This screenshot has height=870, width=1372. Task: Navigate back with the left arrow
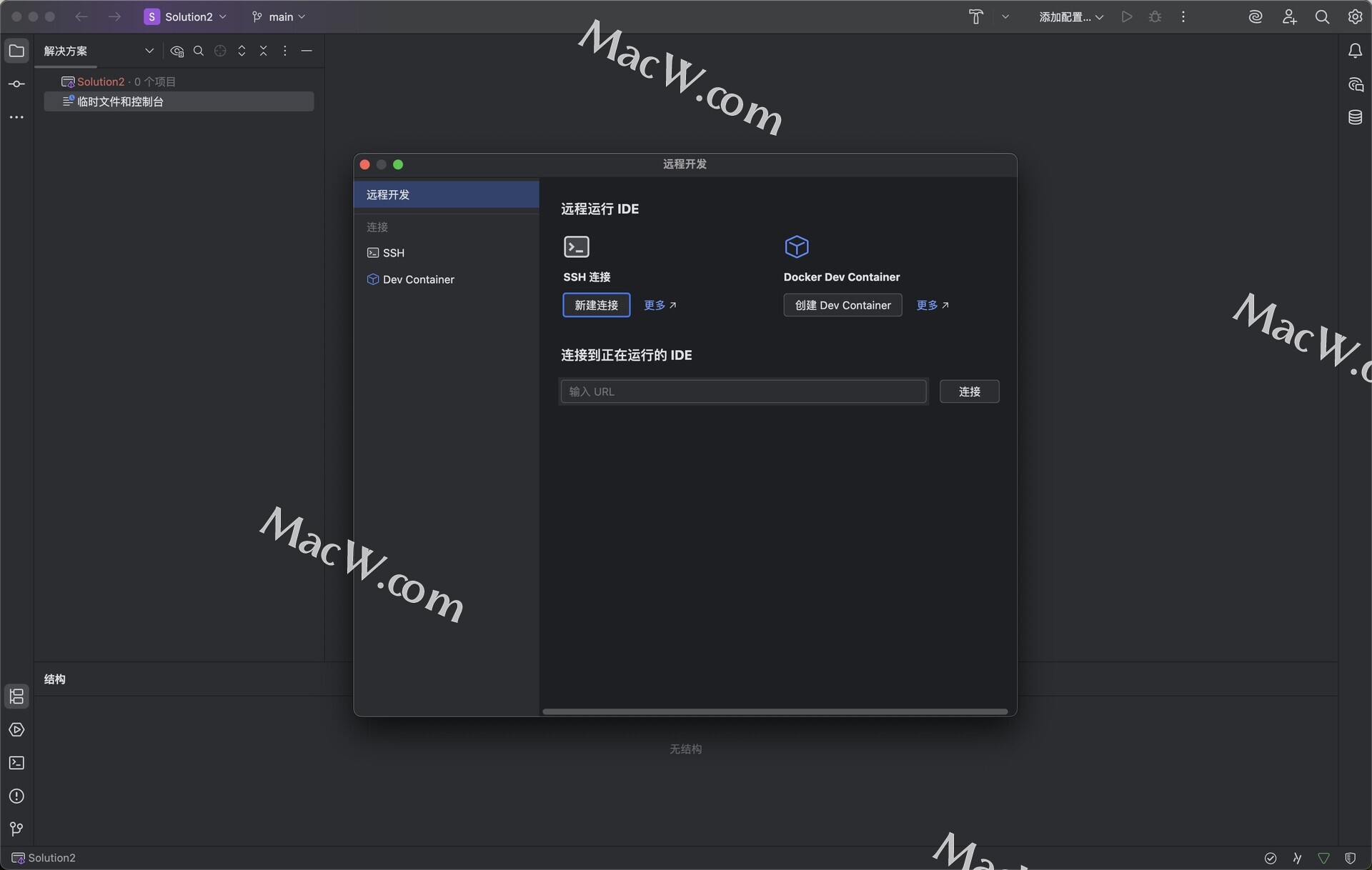tap(81, 16)
